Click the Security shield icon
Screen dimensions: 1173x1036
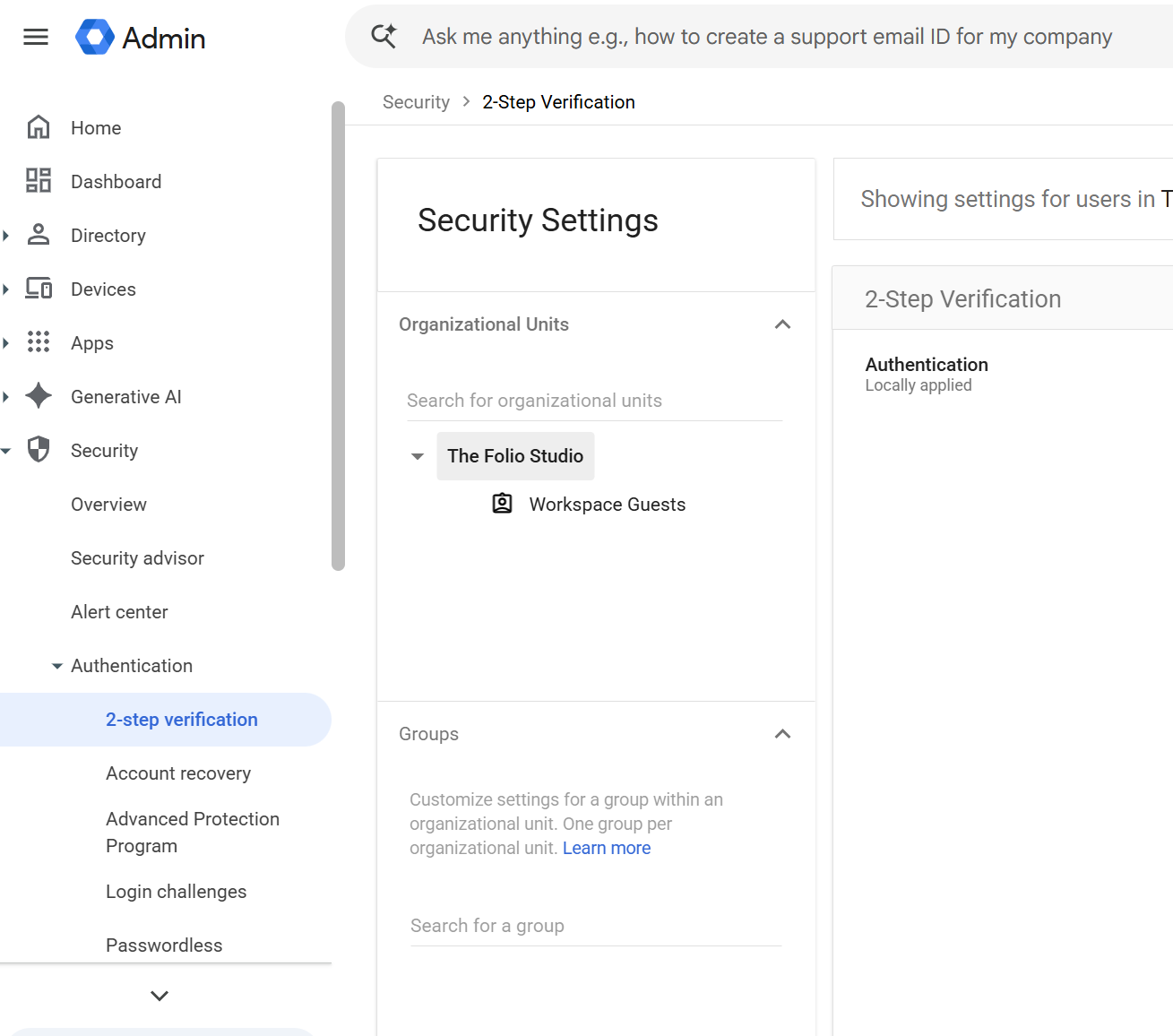coord(39,450)
